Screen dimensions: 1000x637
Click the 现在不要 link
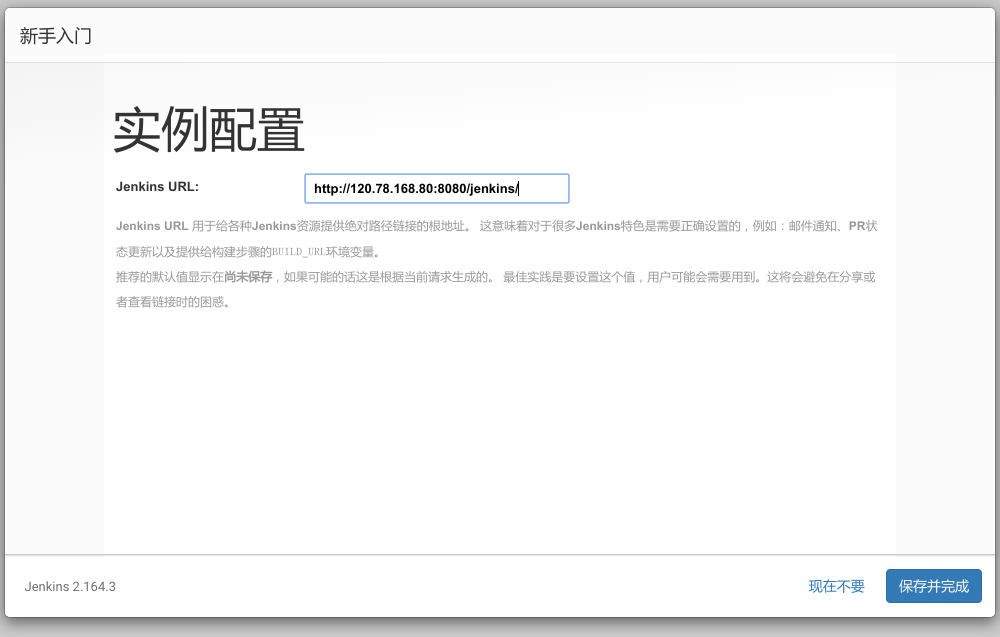click(836, 586)
